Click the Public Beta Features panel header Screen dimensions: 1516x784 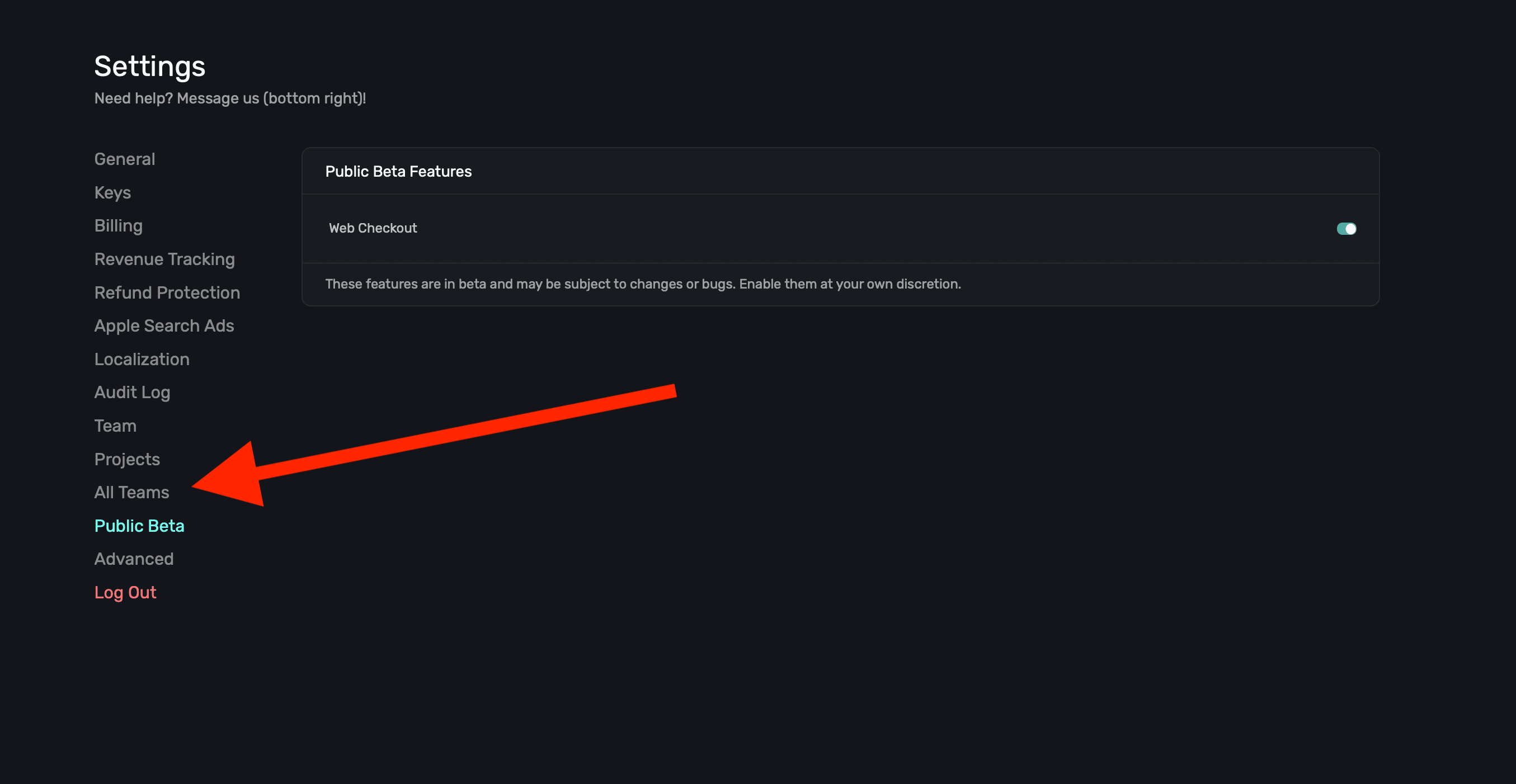click(x=398, y=172)
